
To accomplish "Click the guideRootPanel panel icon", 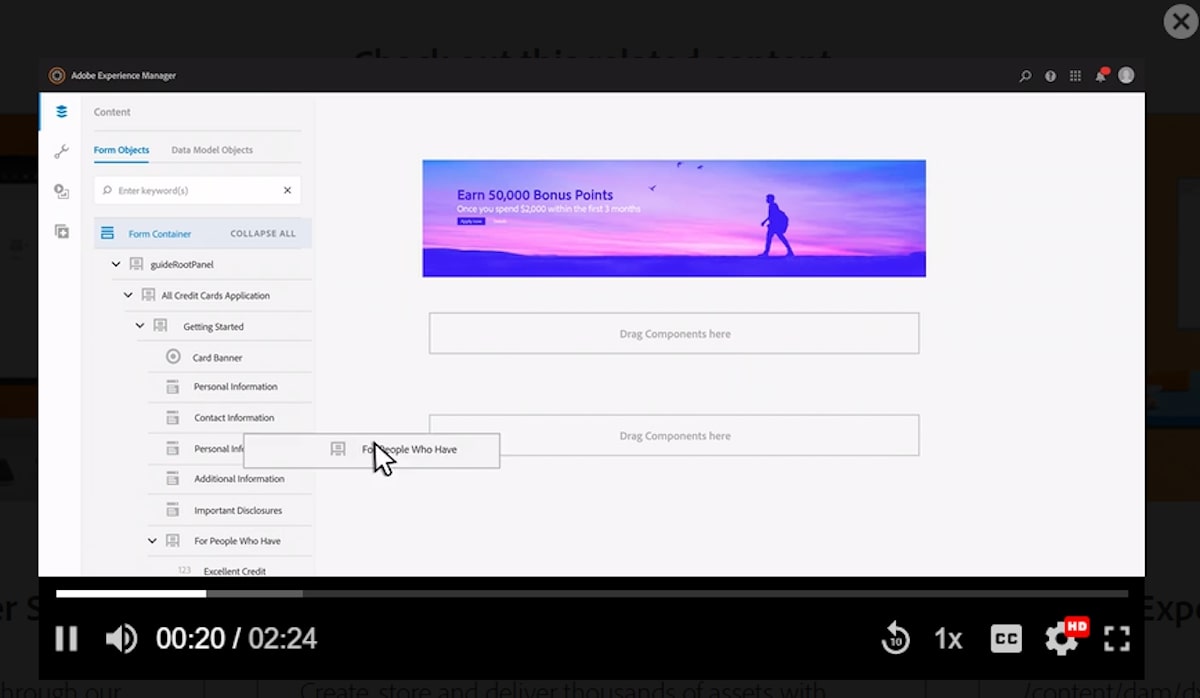I will coord(136,264).
